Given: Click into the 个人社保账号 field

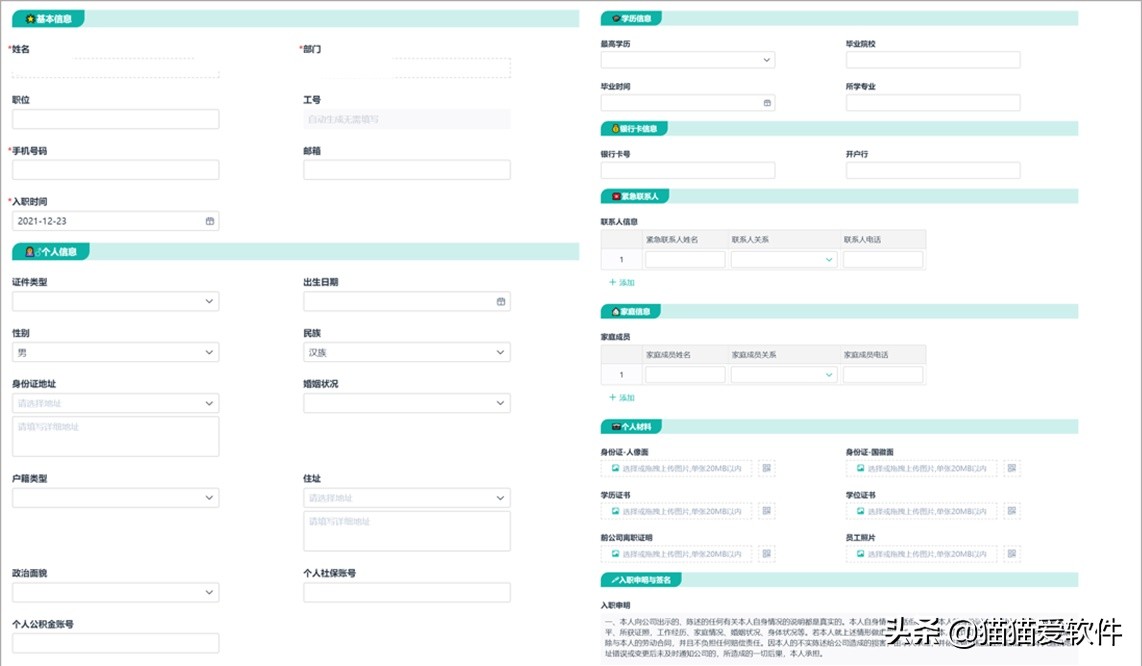Looking at the screenshot, I should coord(407,592).
